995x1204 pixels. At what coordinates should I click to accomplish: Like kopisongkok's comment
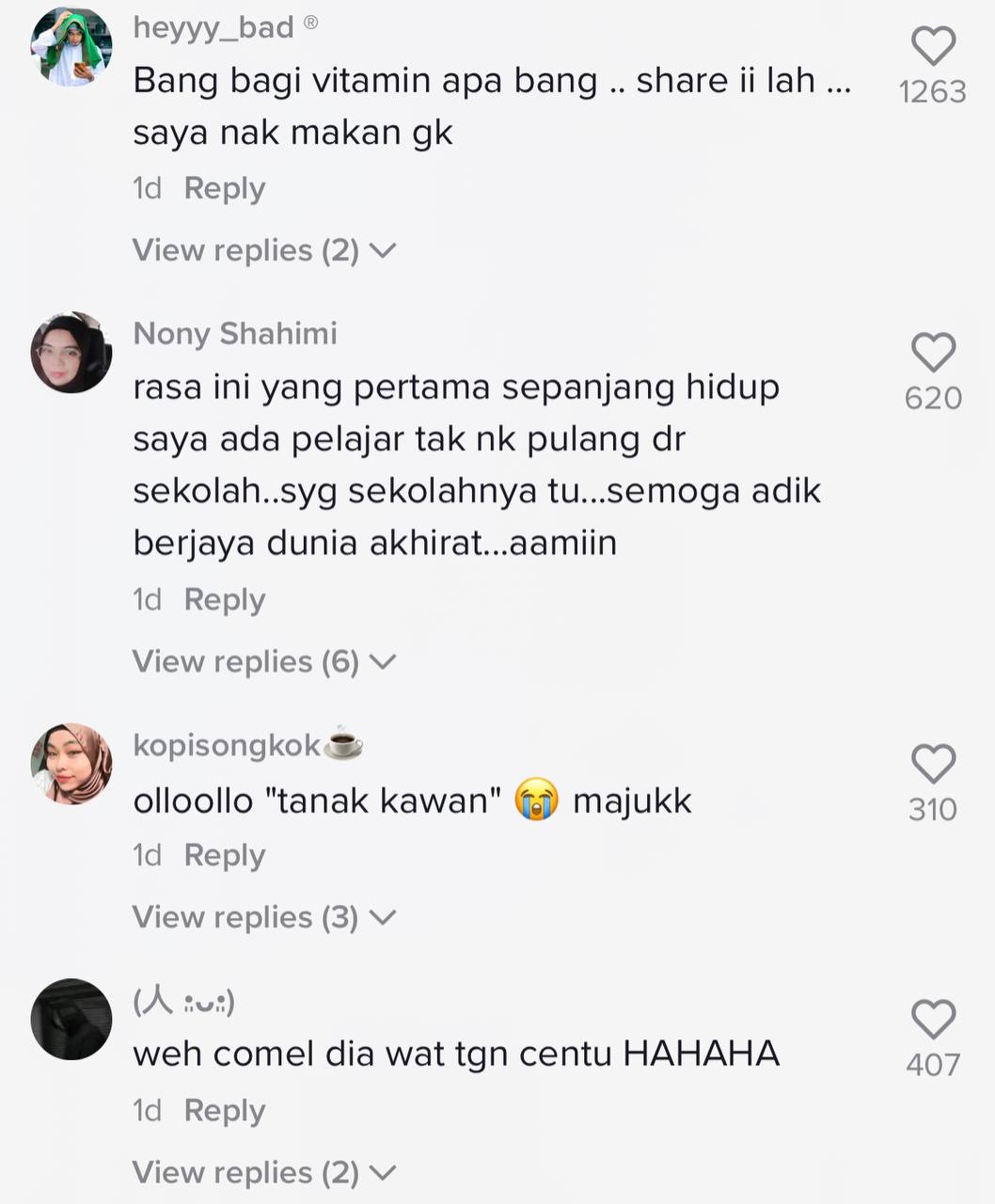pos(933,763)
